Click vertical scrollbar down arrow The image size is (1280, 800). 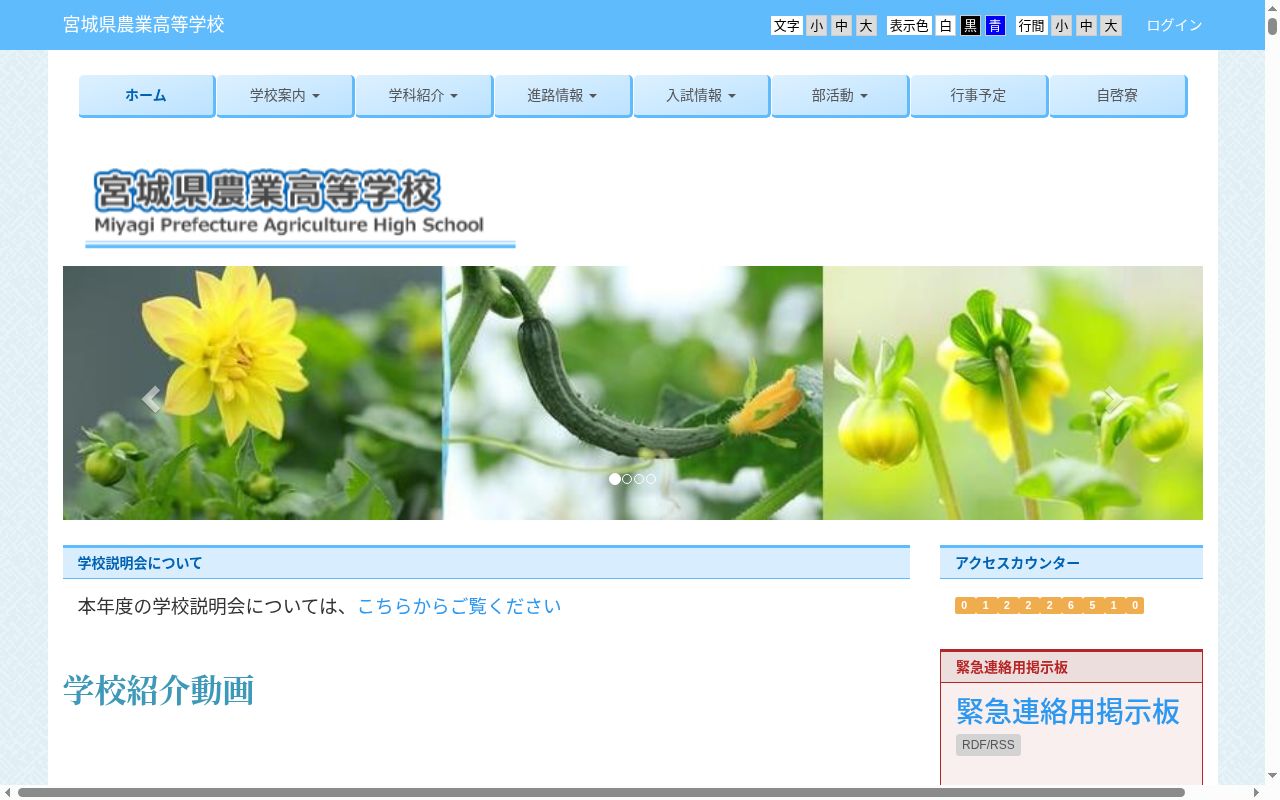(x=1272, y=777)
